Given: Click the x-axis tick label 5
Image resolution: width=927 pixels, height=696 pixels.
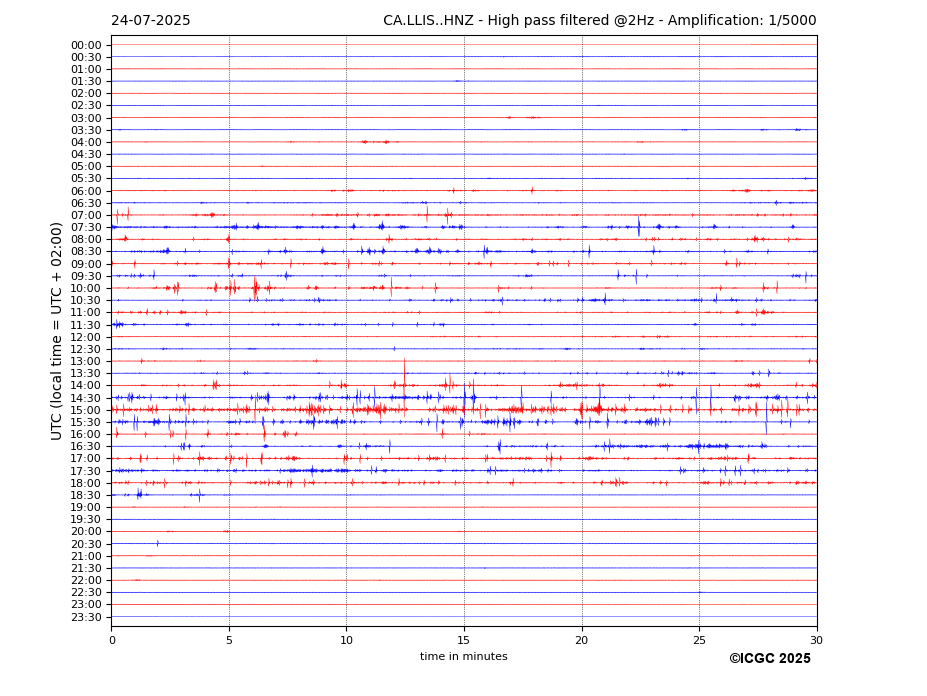Looking at the screenshot, I should (229, 640).
